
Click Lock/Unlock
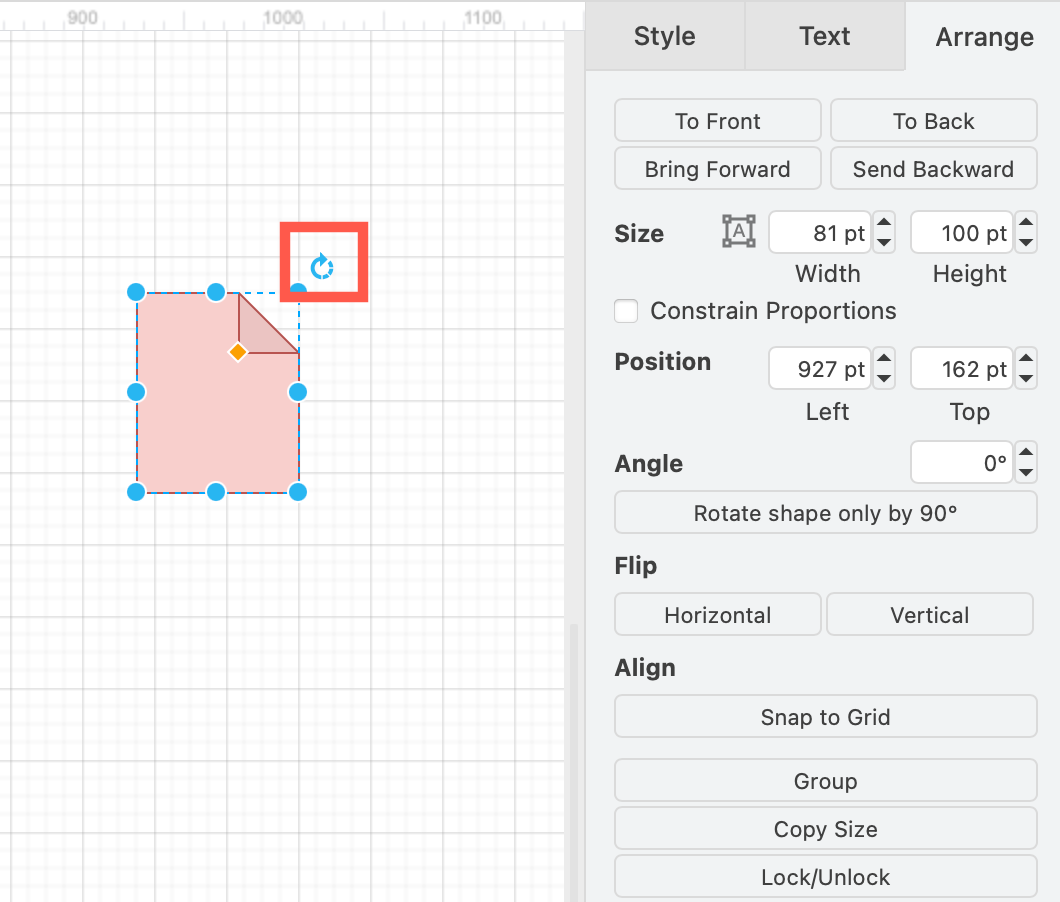(825, 877)
